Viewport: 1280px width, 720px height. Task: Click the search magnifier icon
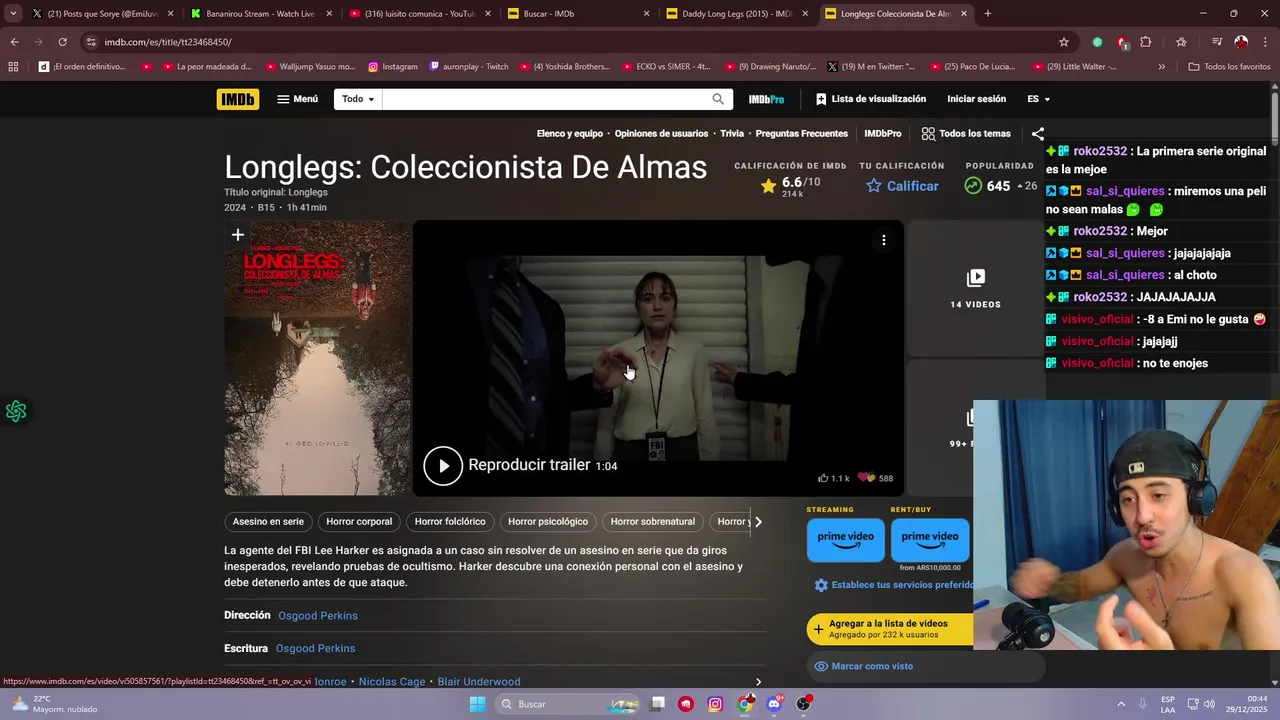coord(718,99)
